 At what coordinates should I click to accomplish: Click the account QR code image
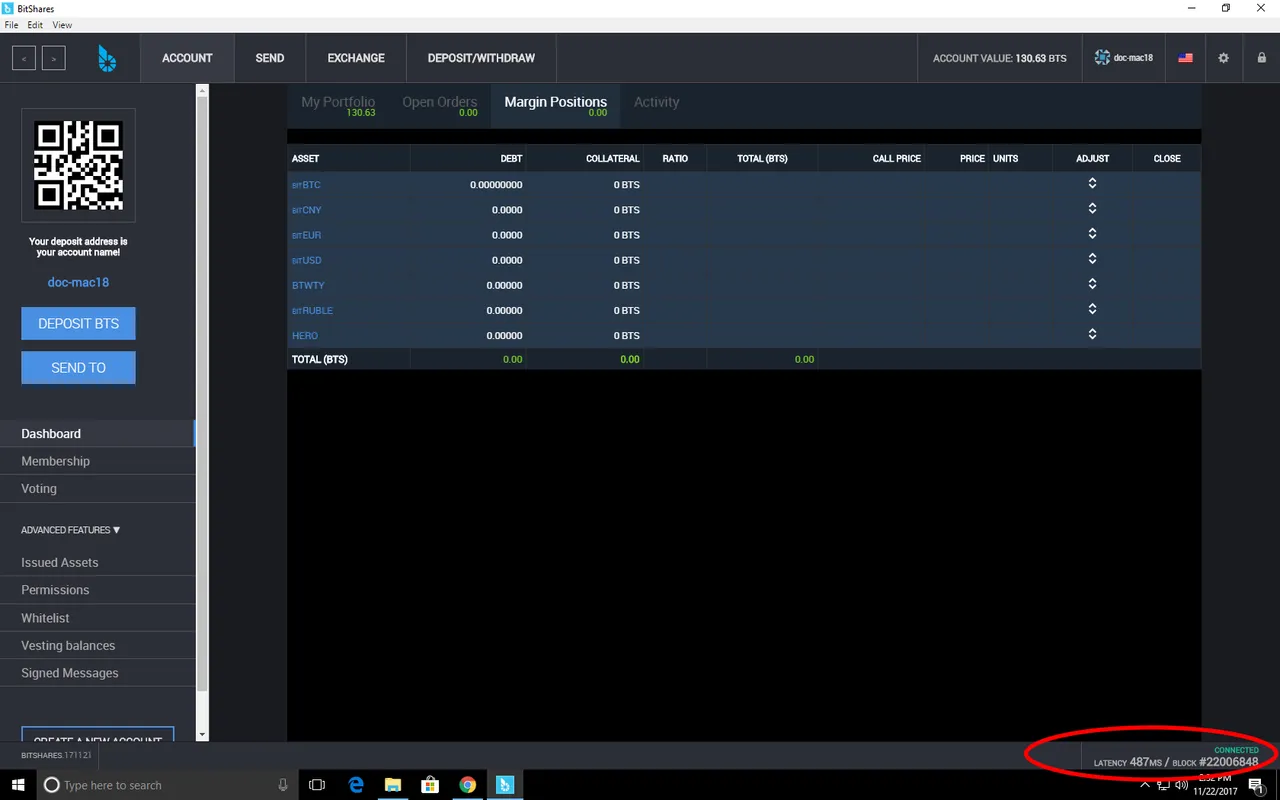[x=78, y=165]
